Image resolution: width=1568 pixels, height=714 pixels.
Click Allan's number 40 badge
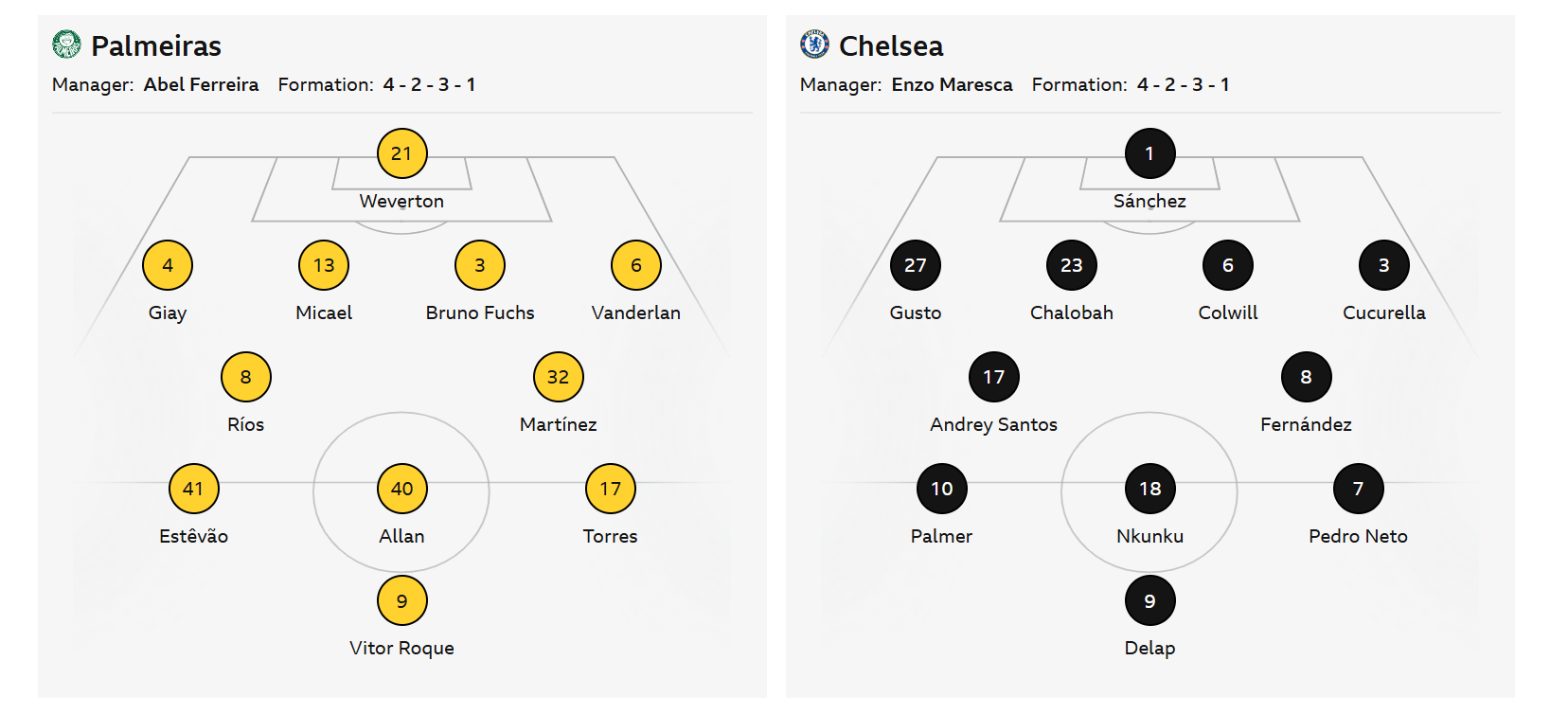(401, 489)
